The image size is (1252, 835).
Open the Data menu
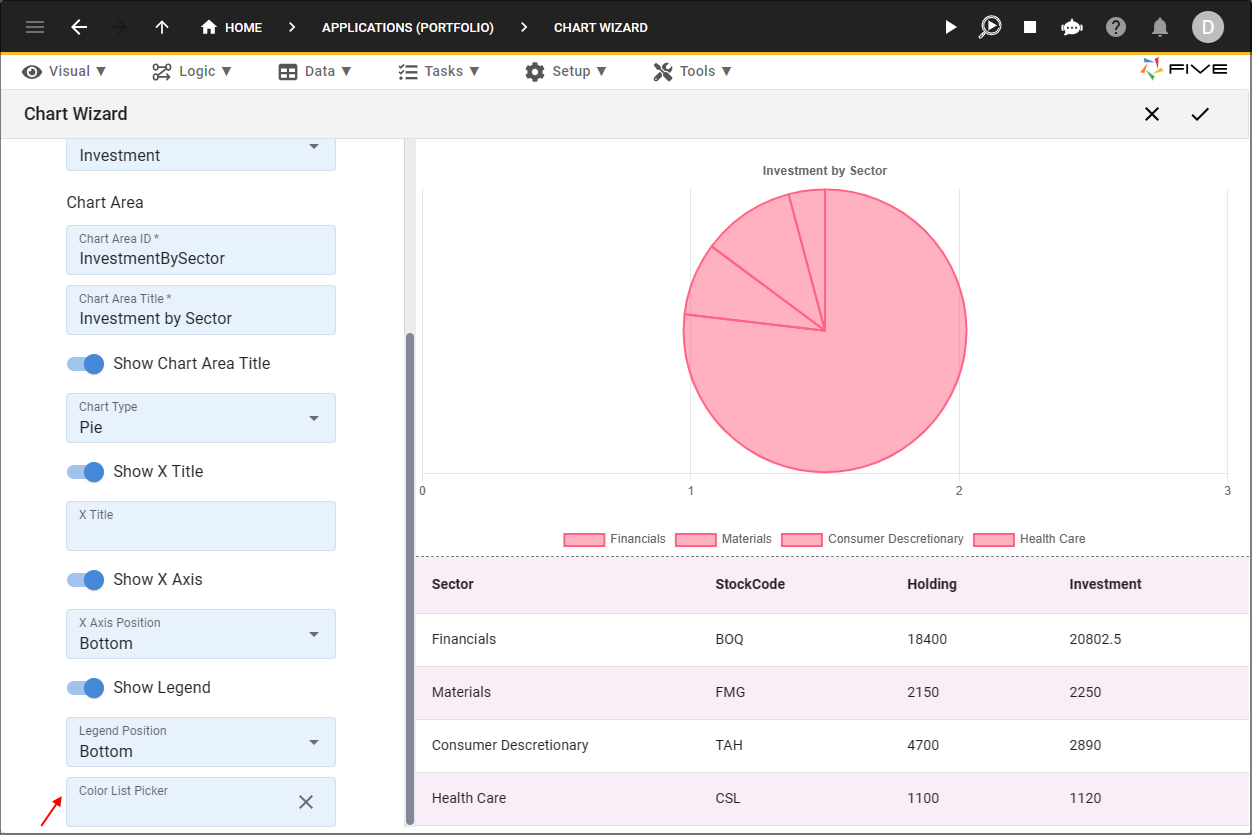[x=315, y=71]
